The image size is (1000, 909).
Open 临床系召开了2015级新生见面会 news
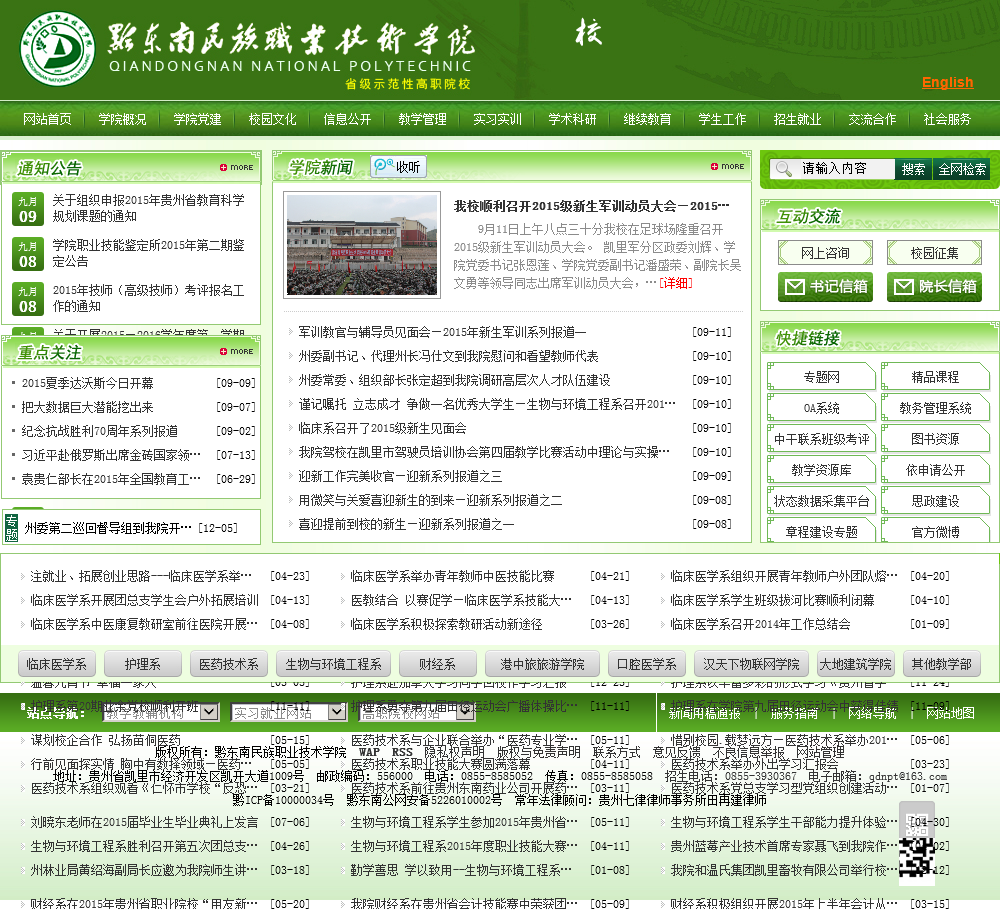382,428
